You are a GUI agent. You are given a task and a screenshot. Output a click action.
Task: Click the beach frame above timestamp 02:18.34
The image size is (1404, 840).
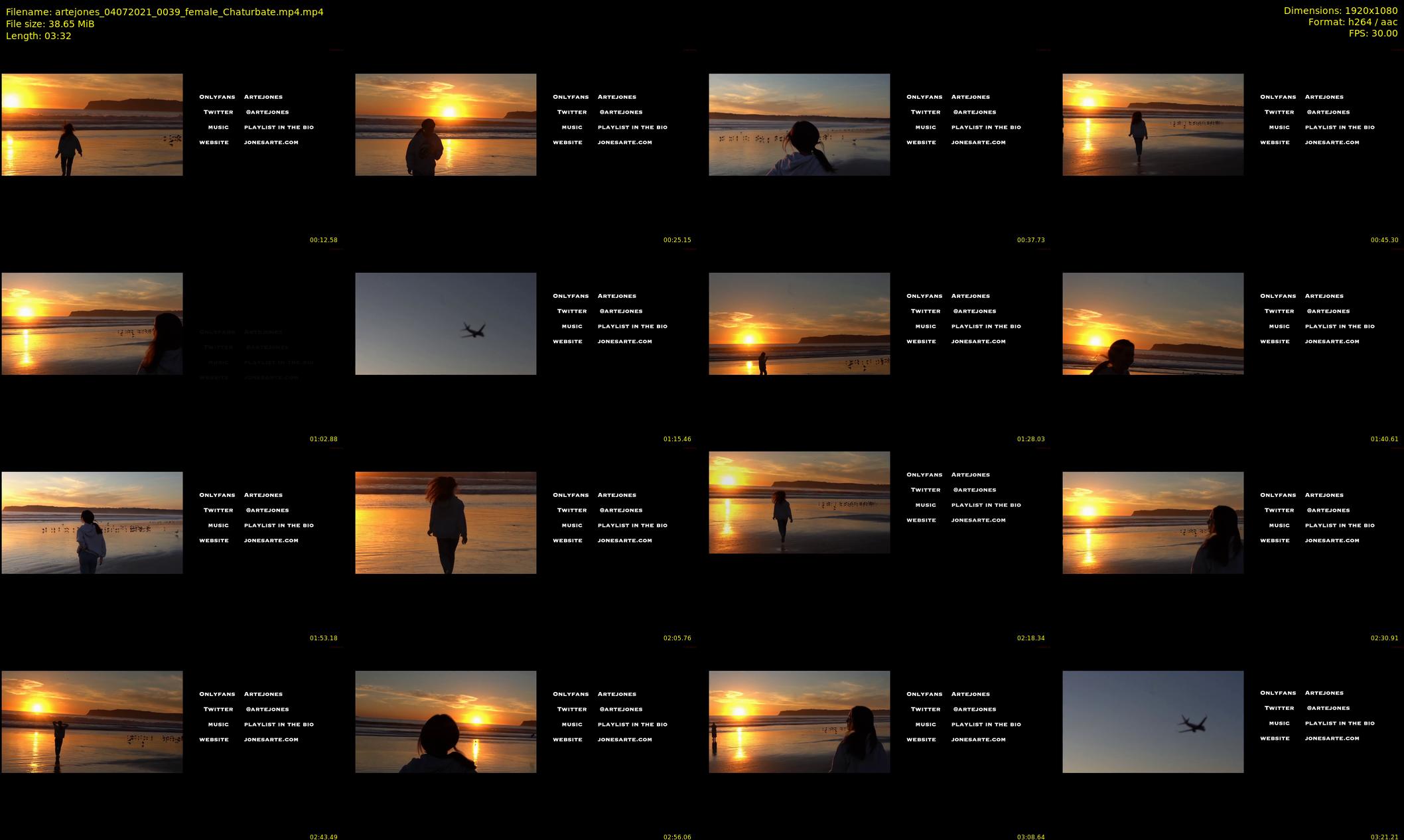click(x=799, y=502)
